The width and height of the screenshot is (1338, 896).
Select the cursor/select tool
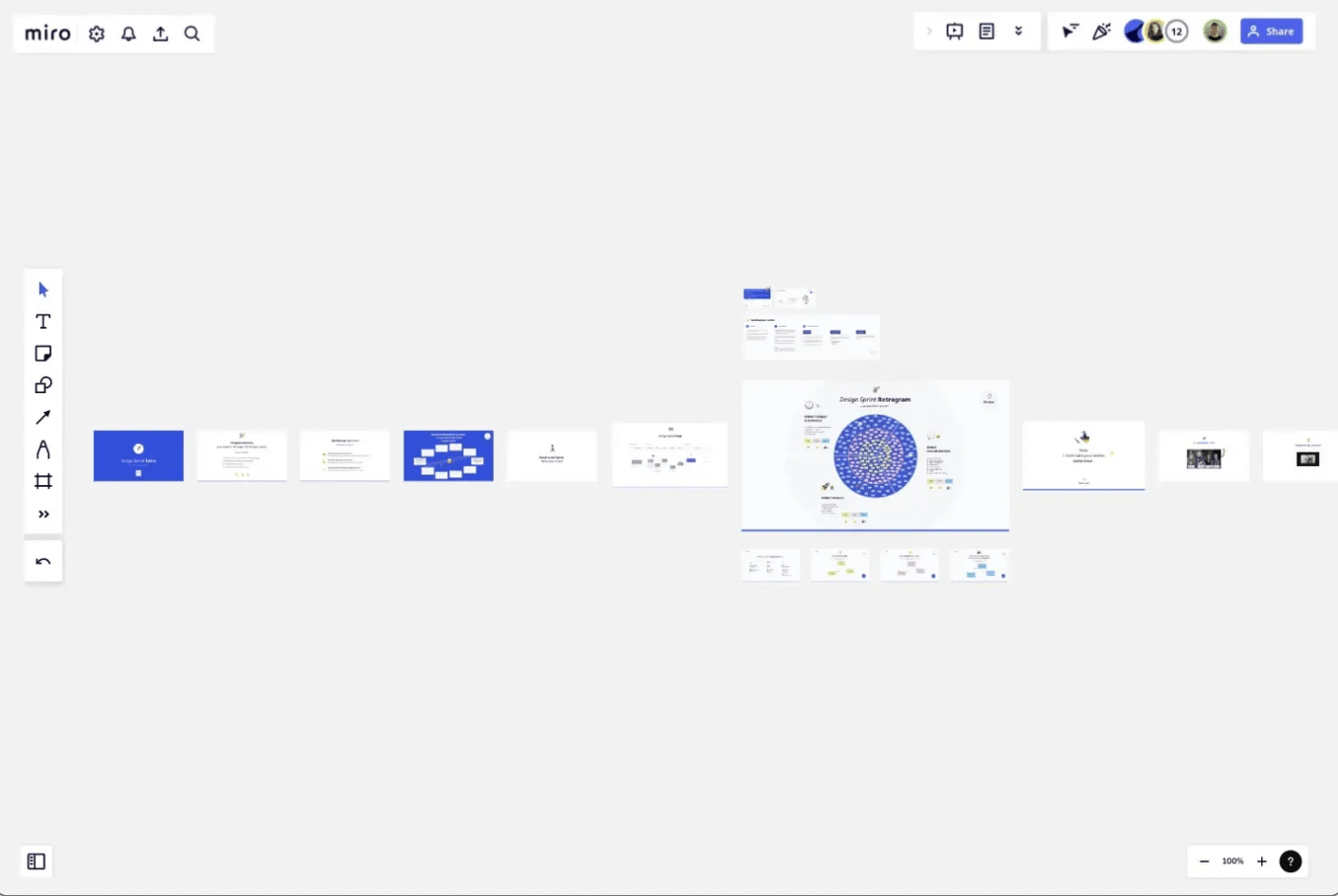[x=43, y=289]
